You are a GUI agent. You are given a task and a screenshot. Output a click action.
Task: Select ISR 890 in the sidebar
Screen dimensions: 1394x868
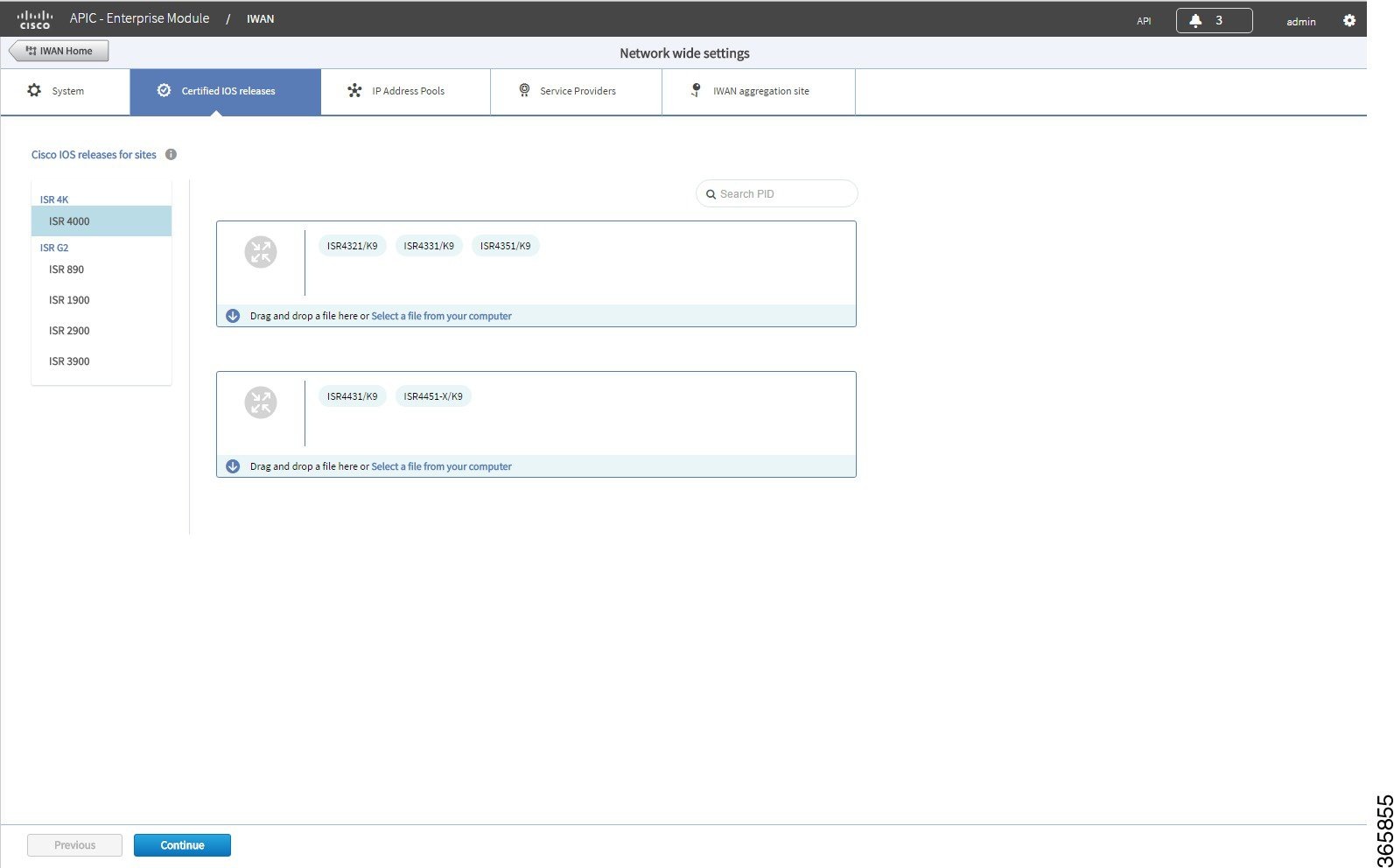(x=102, y=269)
